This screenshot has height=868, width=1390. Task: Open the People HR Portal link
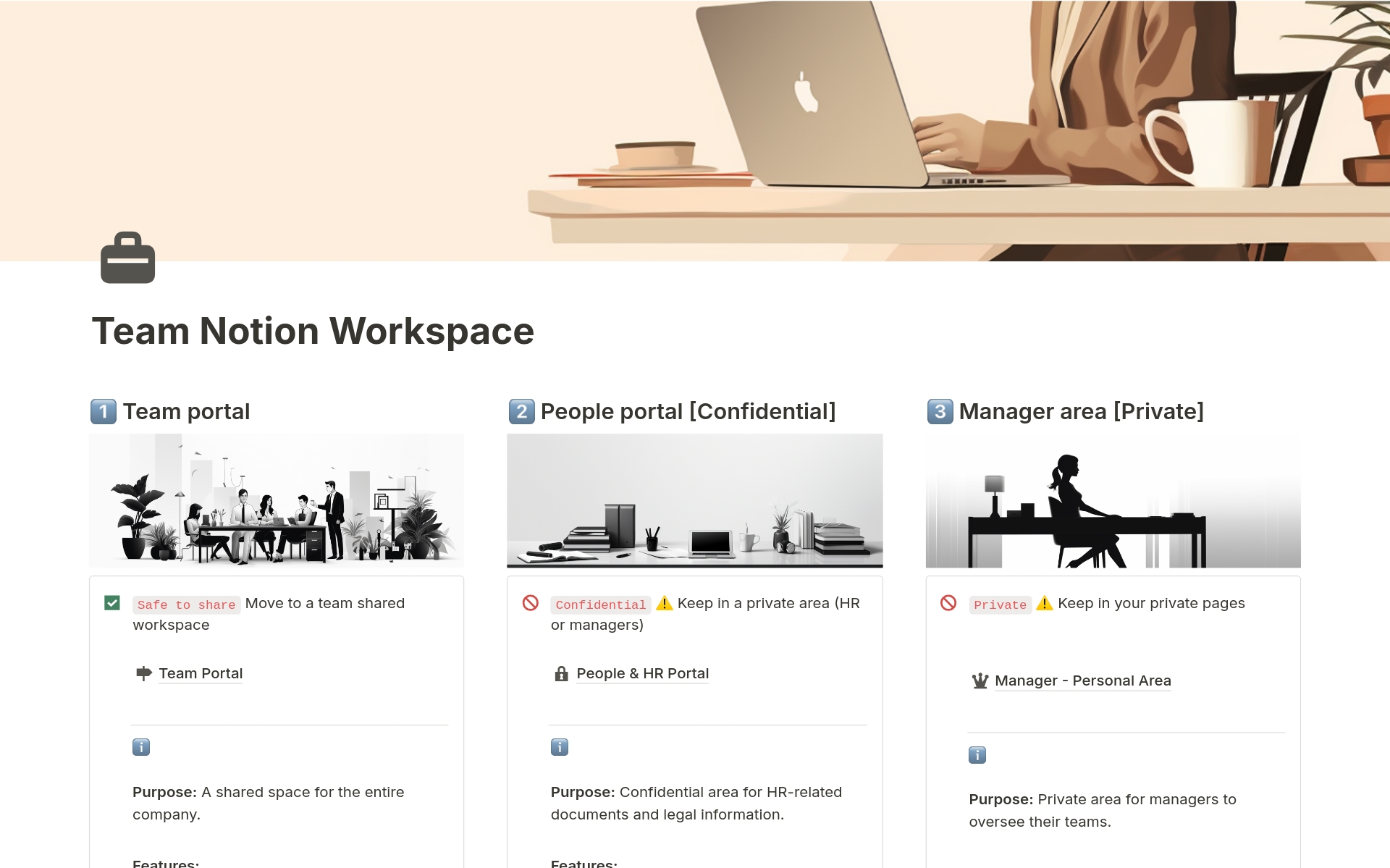pos(640,673)
